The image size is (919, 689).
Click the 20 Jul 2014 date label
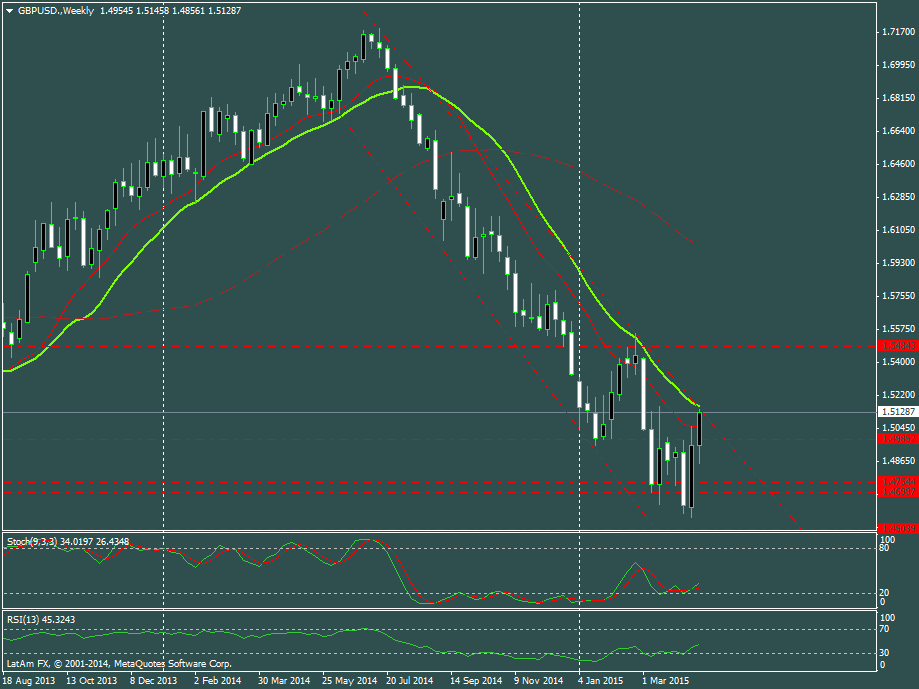(x=410, y=680)
